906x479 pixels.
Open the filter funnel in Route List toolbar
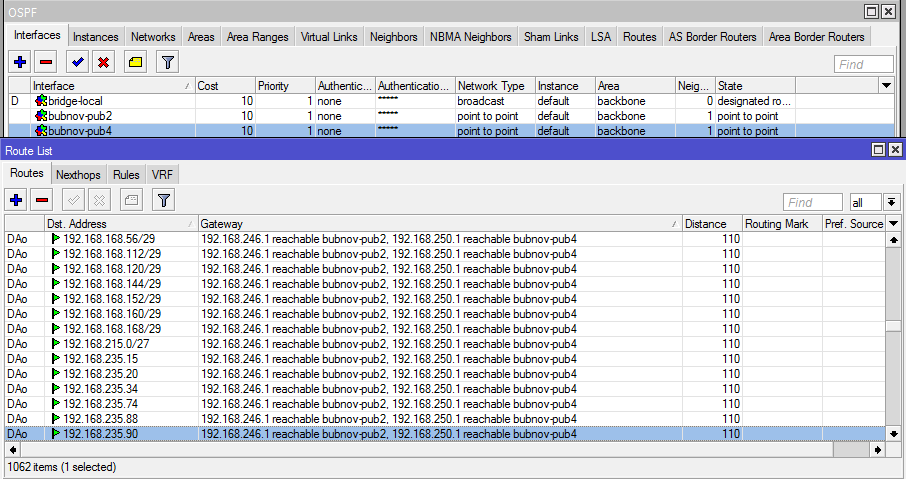163,200
